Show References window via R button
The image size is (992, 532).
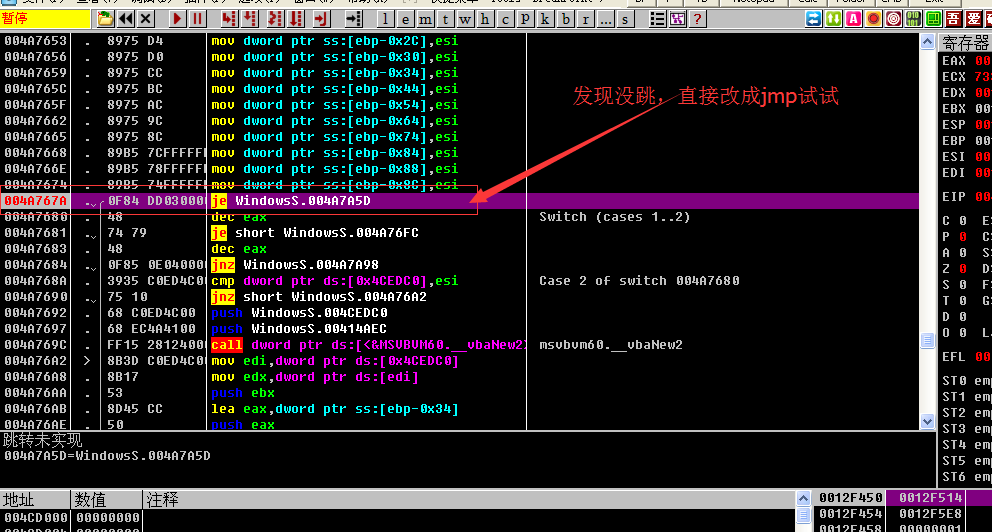(585, 19)
